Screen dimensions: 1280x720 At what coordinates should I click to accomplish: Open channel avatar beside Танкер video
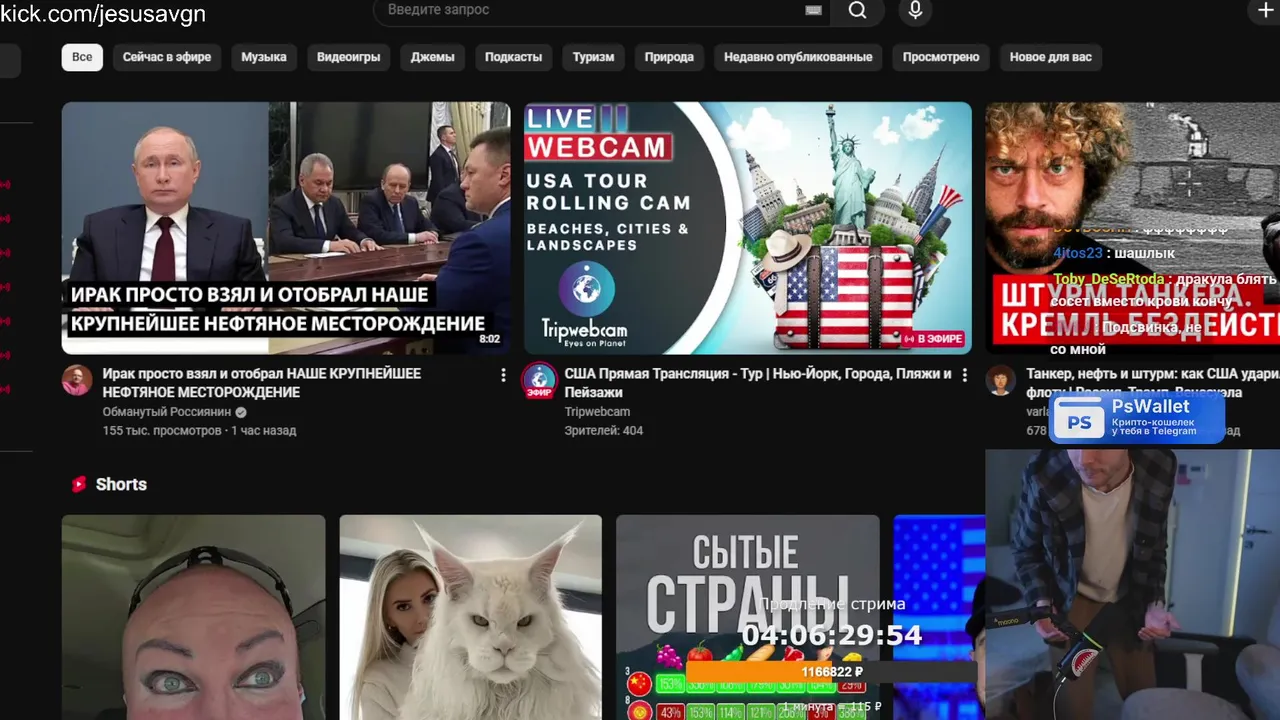pyautogui.click(x=1001, y=380)
